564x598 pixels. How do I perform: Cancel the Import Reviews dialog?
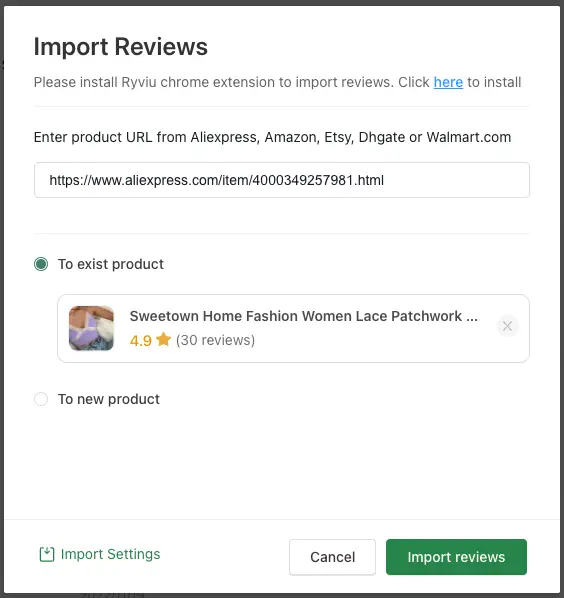click(x=332, y=557)
